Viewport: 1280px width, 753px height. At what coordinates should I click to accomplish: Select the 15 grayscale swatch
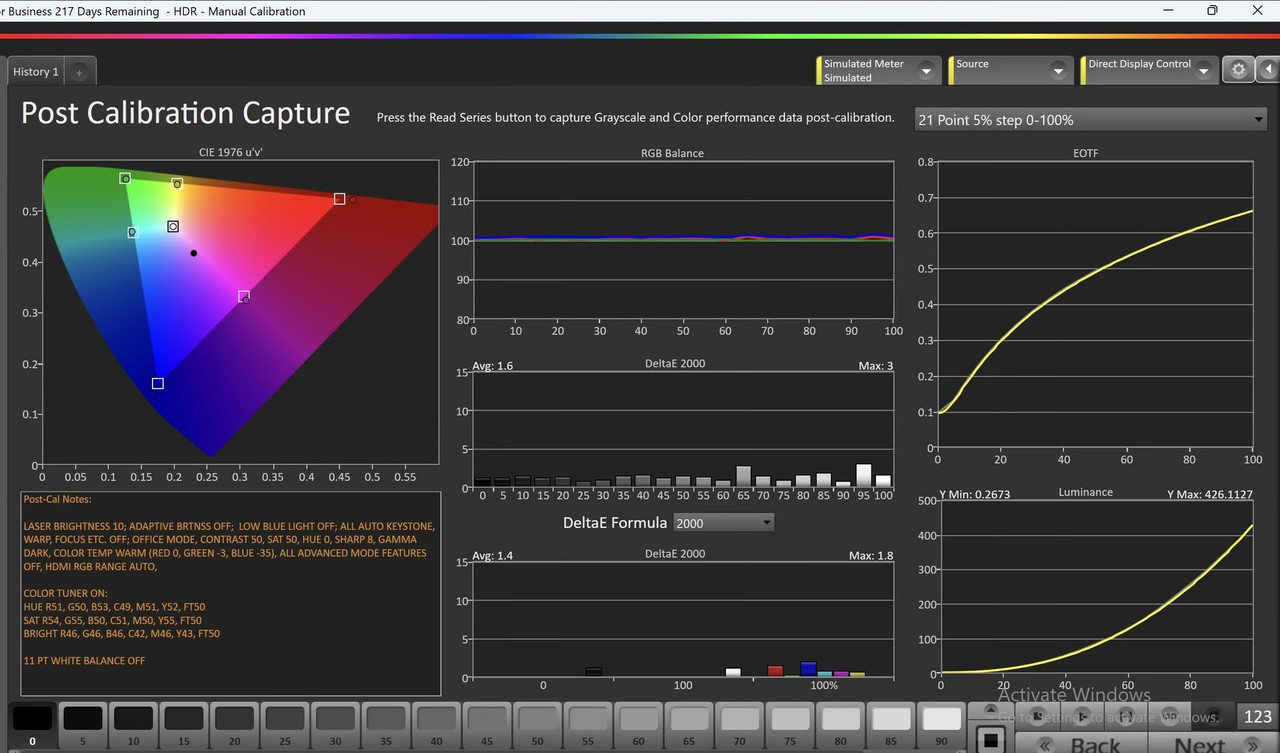tap(184, 724)
